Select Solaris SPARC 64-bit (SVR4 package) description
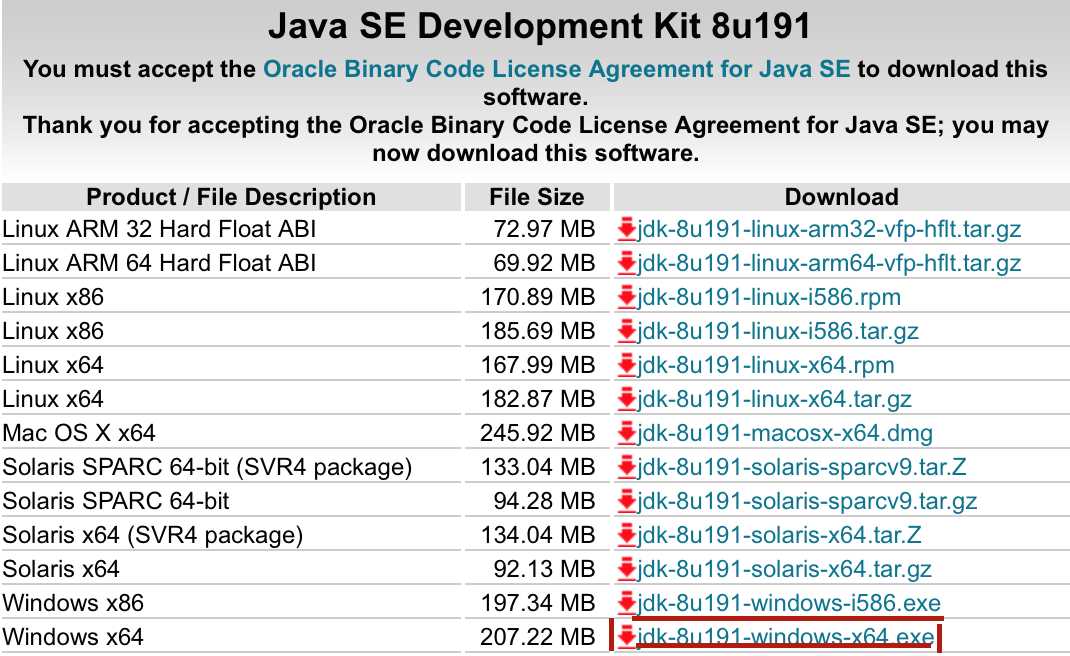This screenshot has width=1070, height=656. pyautogui.click(x=207, y=467)
